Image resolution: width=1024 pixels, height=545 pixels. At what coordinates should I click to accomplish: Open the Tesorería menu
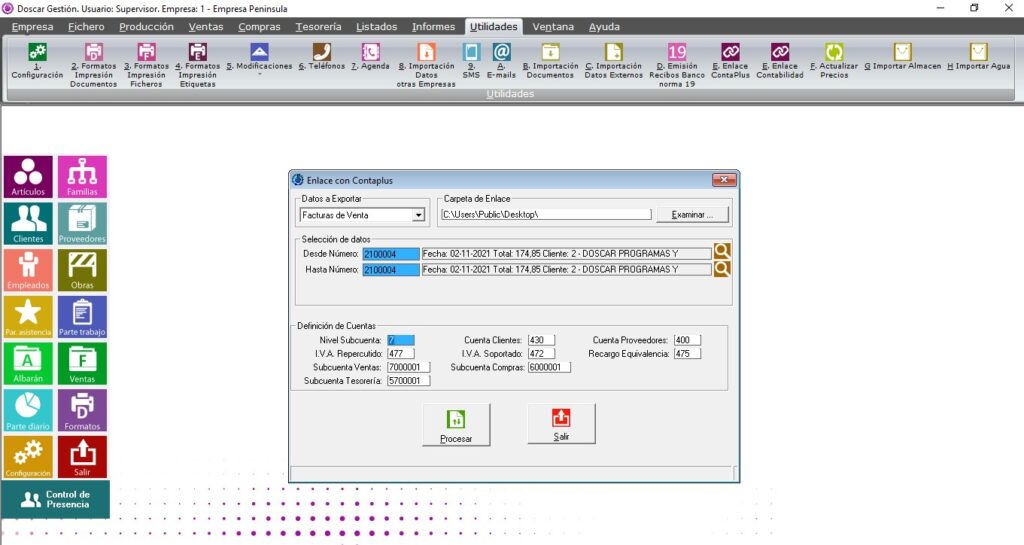click(x=318, y=26)
